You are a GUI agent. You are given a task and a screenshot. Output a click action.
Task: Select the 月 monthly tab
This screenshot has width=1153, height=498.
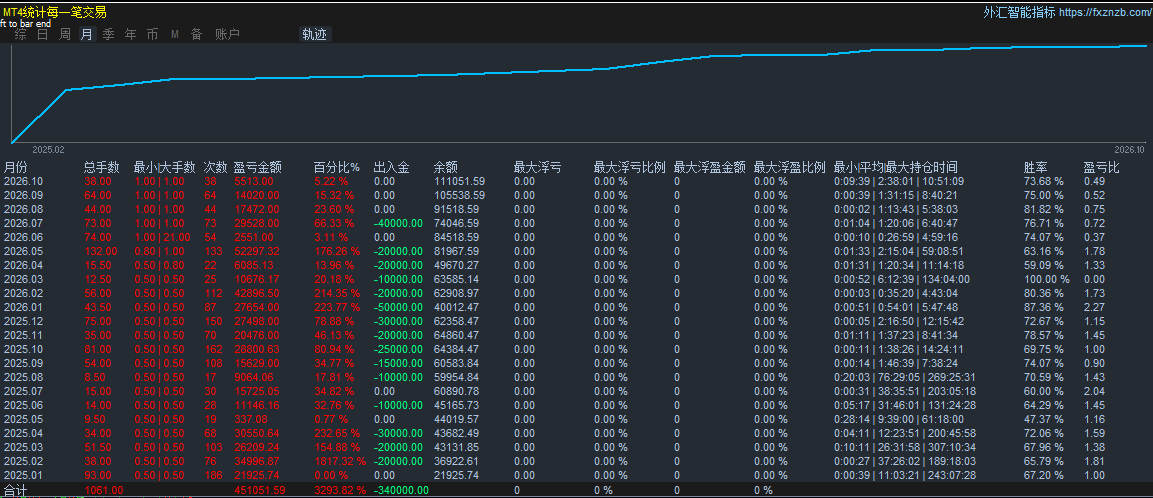point(87,34)
